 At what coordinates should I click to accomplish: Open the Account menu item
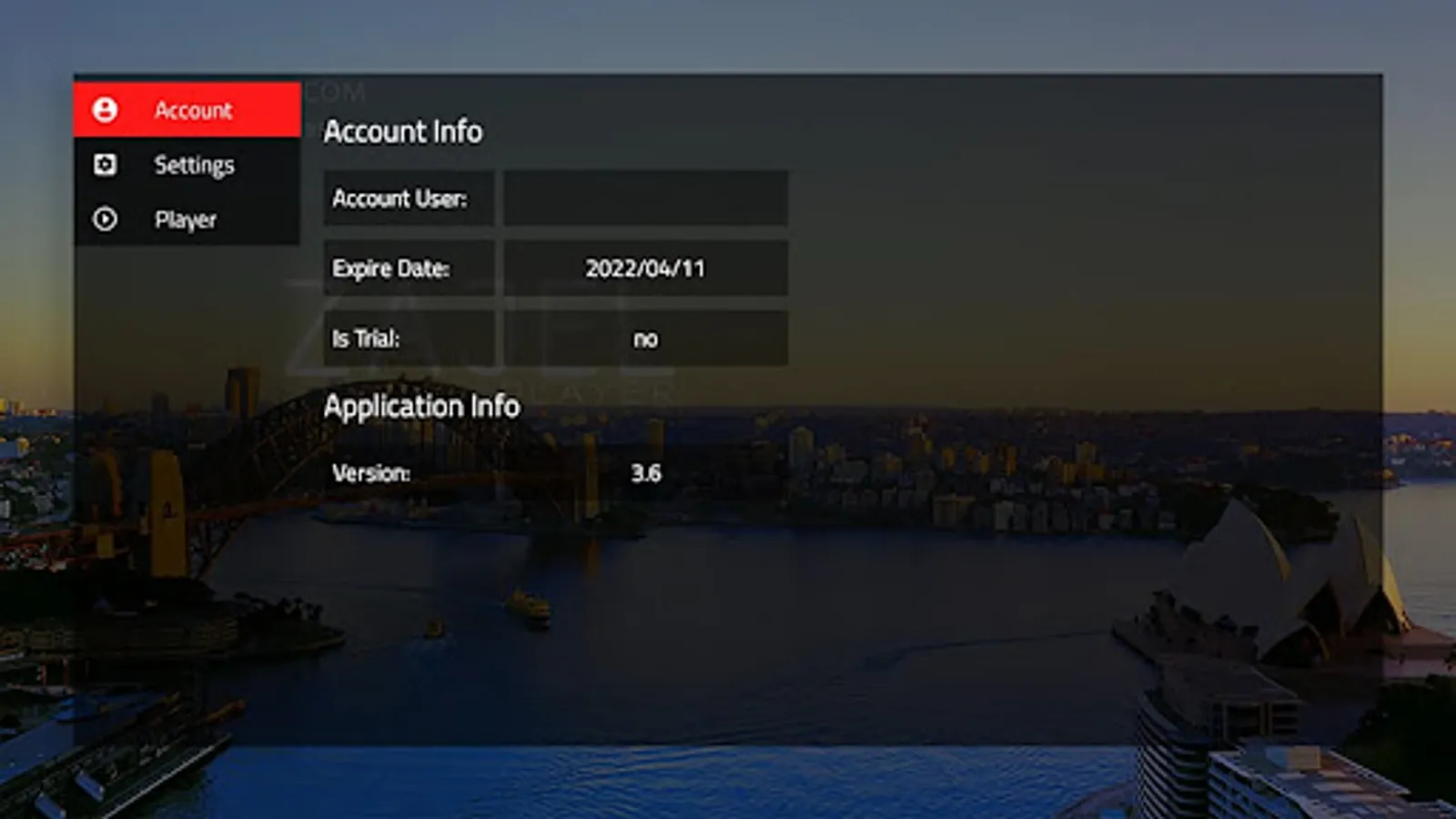click(187, 110)
